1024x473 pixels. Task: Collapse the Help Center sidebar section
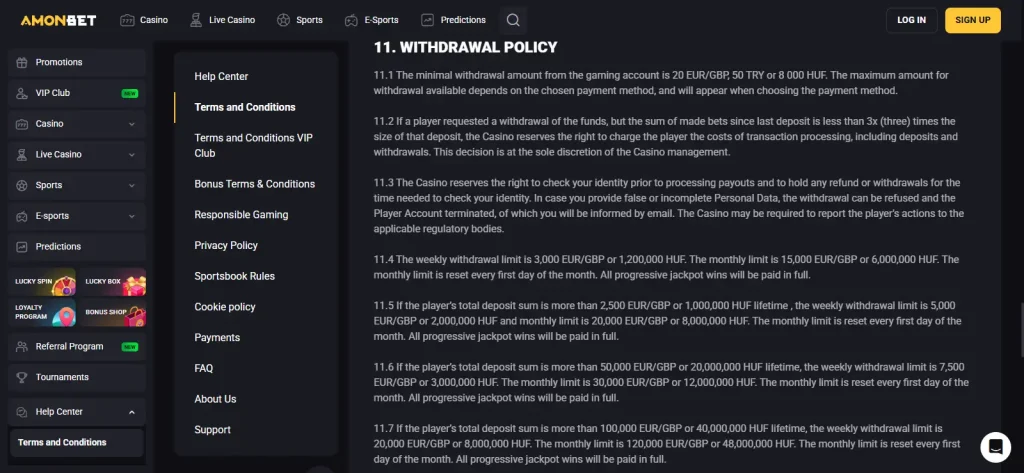[132, 412]
